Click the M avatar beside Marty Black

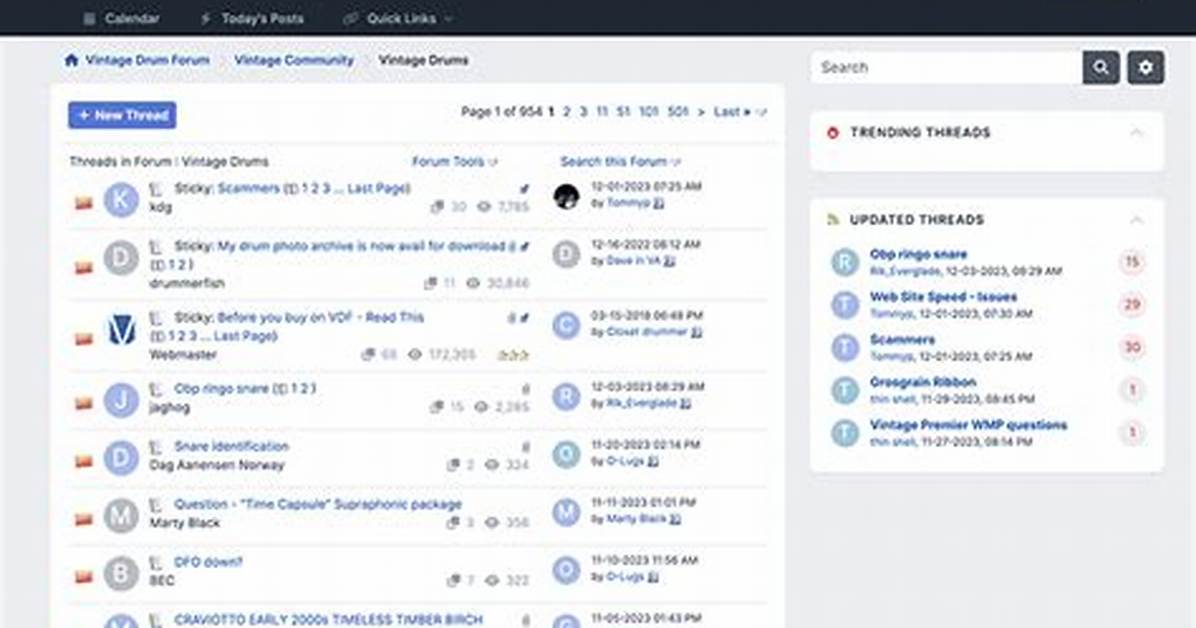coord(121,516)
